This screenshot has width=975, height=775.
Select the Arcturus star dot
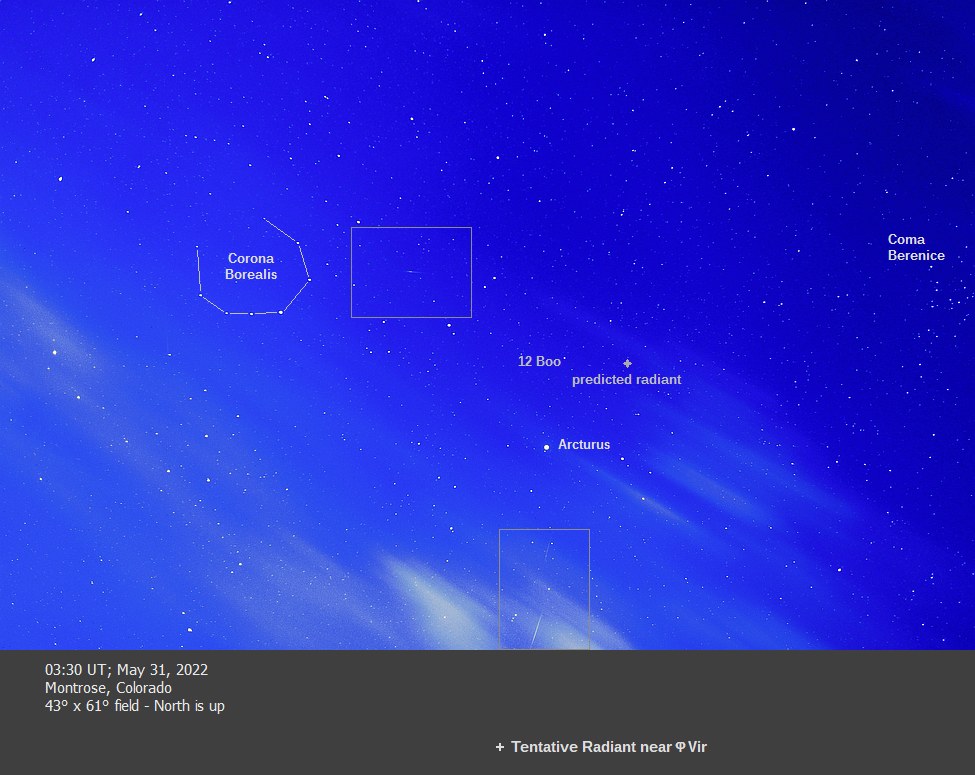(546, 447)
